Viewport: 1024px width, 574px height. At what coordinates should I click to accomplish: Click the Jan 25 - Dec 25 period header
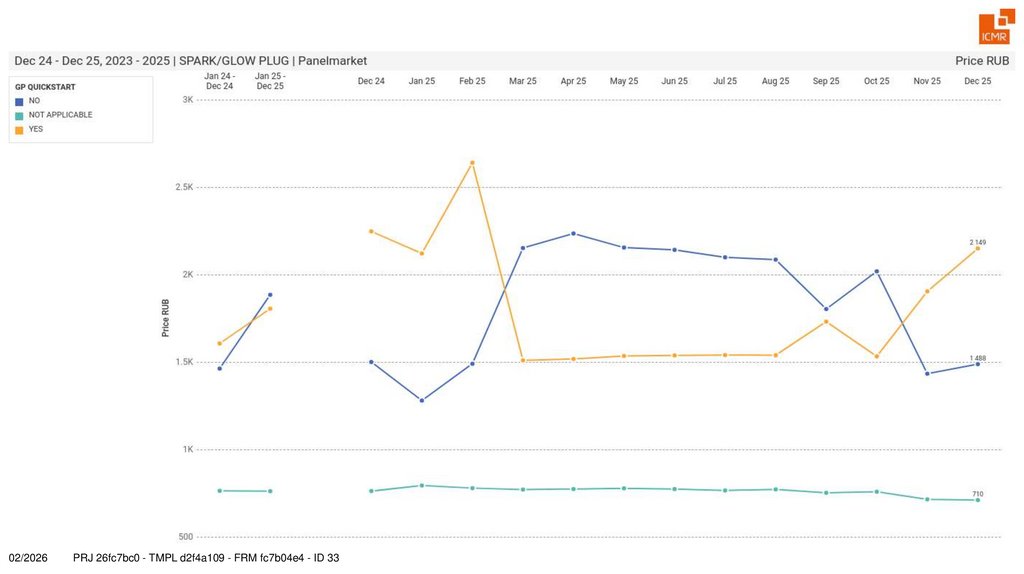270,81
